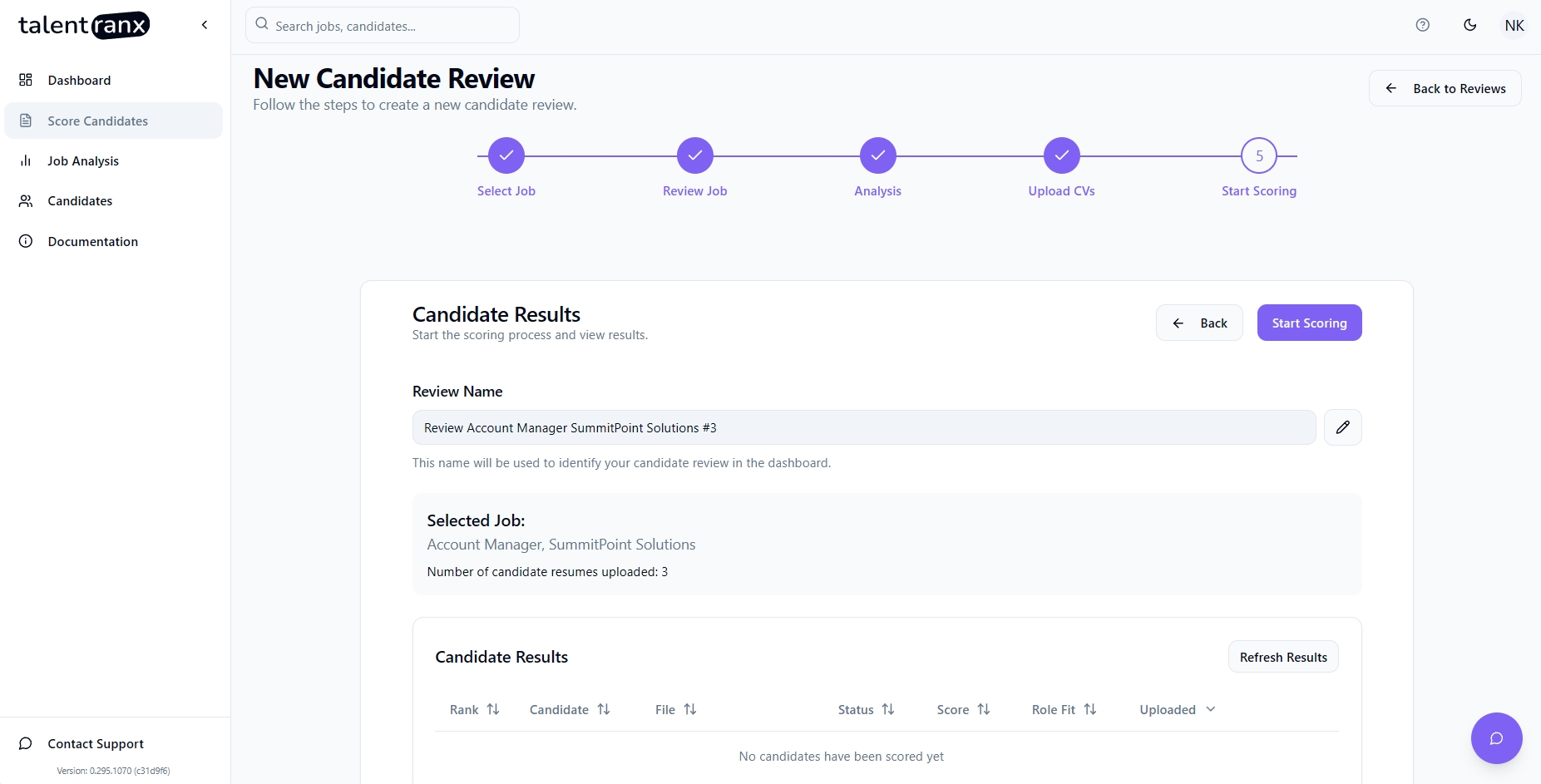Click the Dashboard grid icon
The height and width of the screenshot is (784, 1541).
tap(25, 80)
